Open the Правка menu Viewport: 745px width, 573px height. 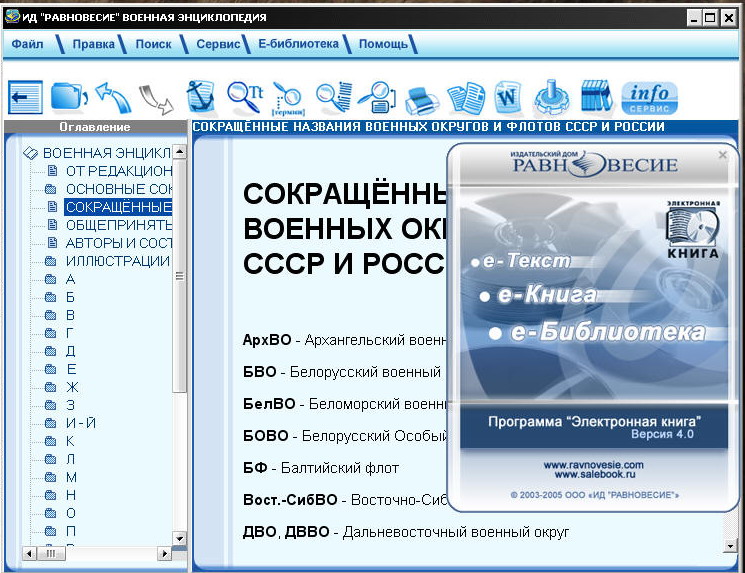pyautogui.click(x=93, y=44)
